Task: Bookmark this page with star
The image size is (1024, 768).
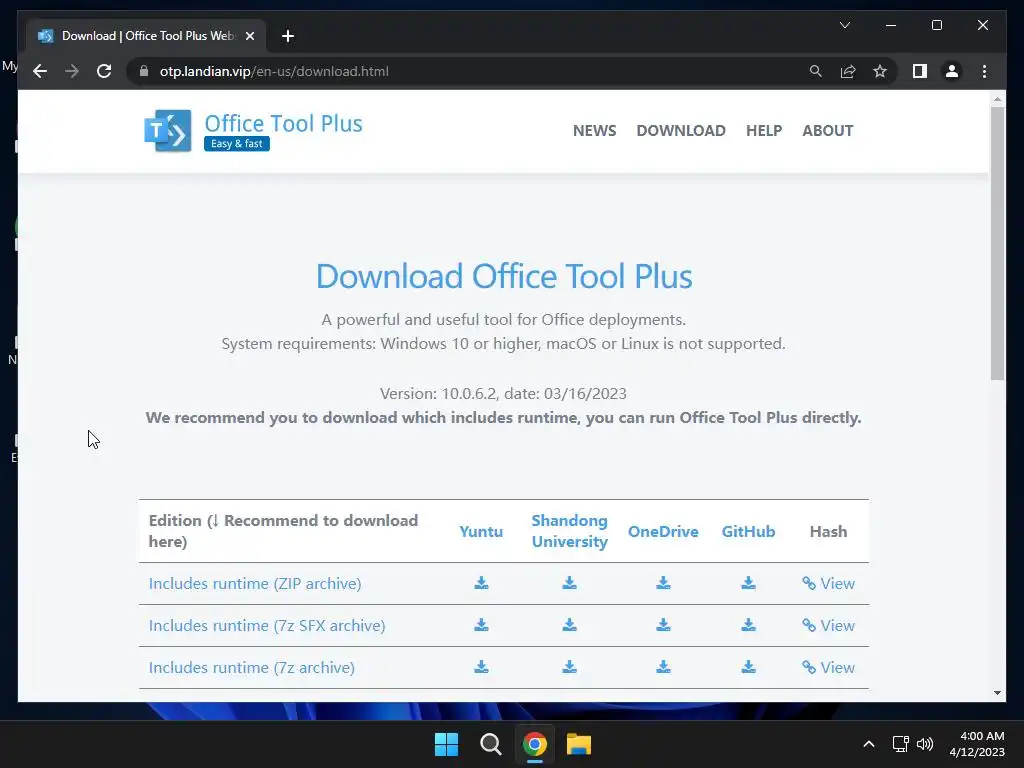Action: [880, 71]
